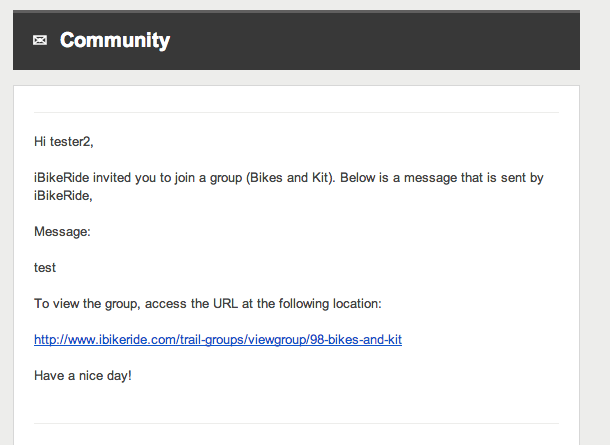Click the bottom horizontal divider below the closing
Viewport: 610px width, 445px height.
296,423
